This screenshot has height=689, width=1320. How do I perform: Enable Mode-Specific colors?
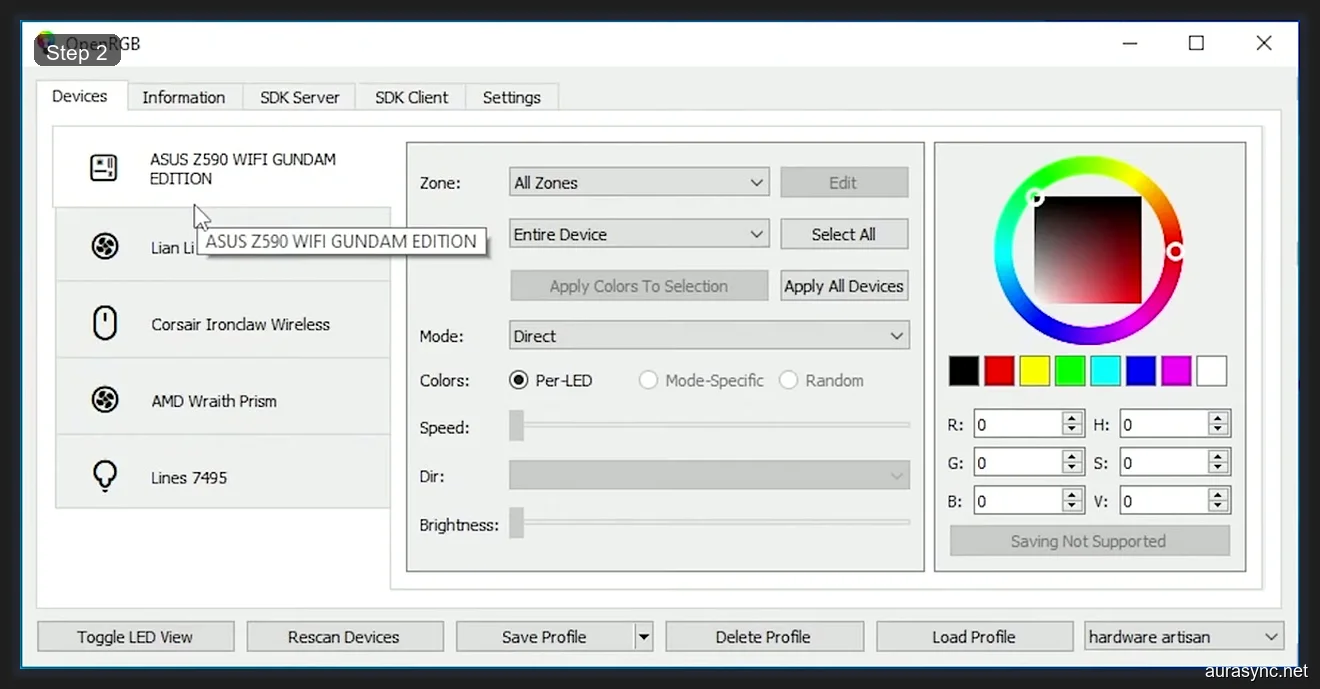[648, 380]
